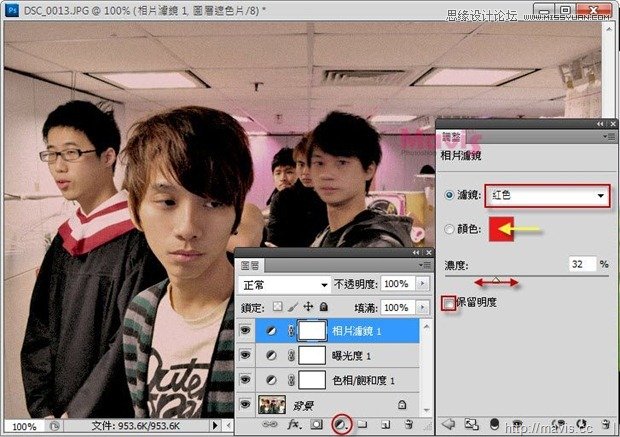Lock transparent pixels icon
620x437 pixels.
coord(278,306)
